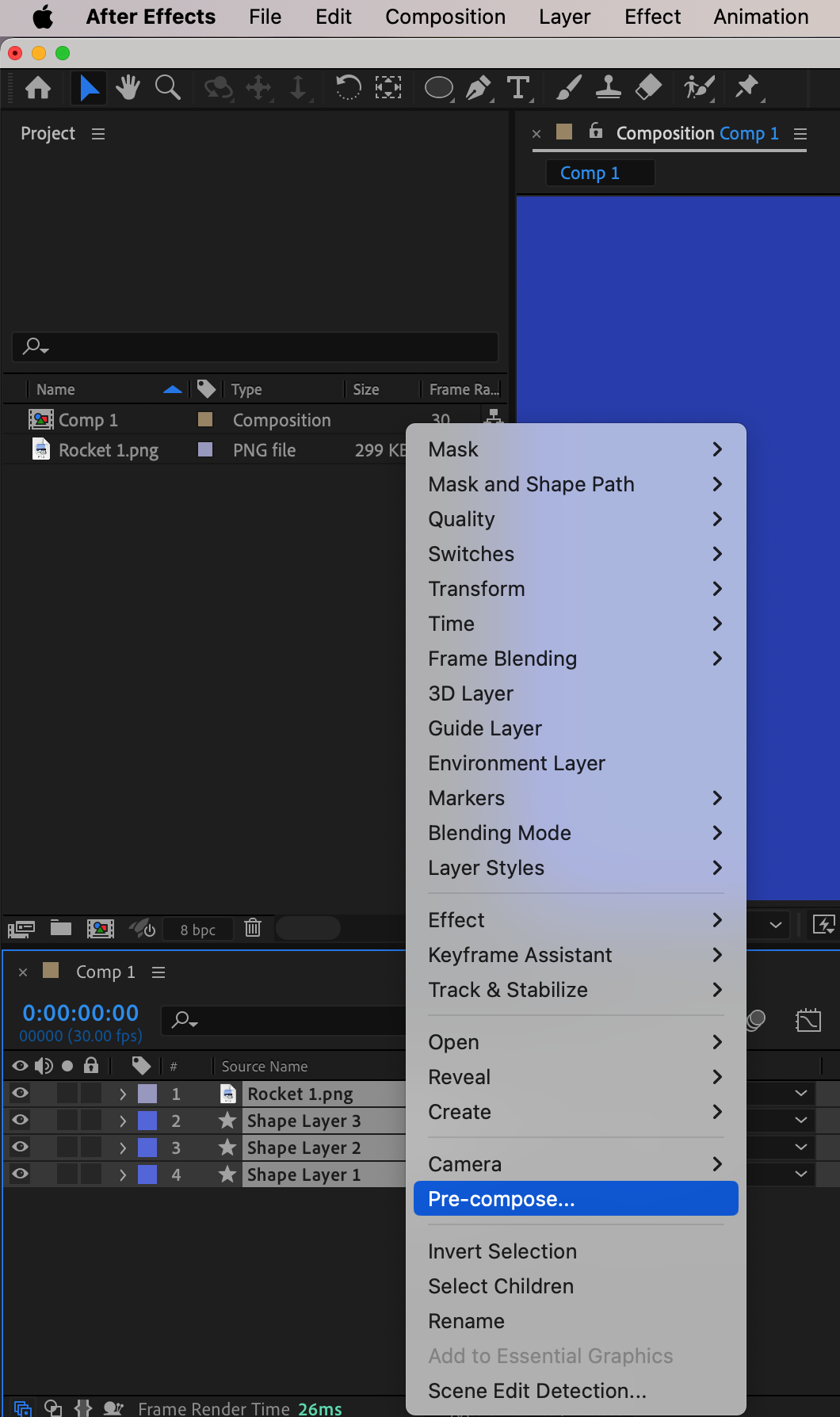Click the Home icon in toolbar
Viewport: 840px width, 1417px height.
(x=38, y=88)
